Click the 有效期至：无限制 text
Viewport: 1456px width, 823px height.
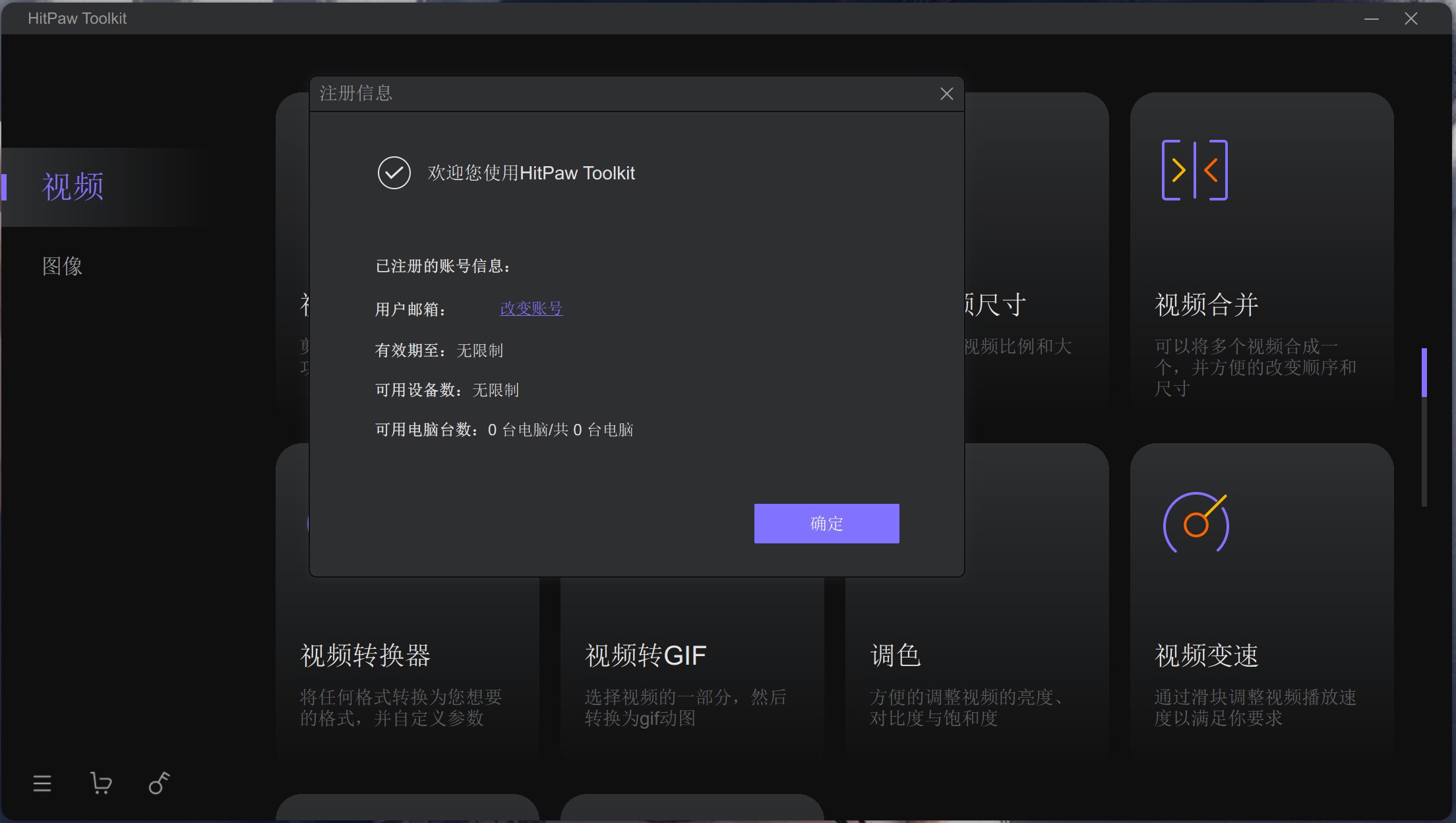click(x=439, y=350)
